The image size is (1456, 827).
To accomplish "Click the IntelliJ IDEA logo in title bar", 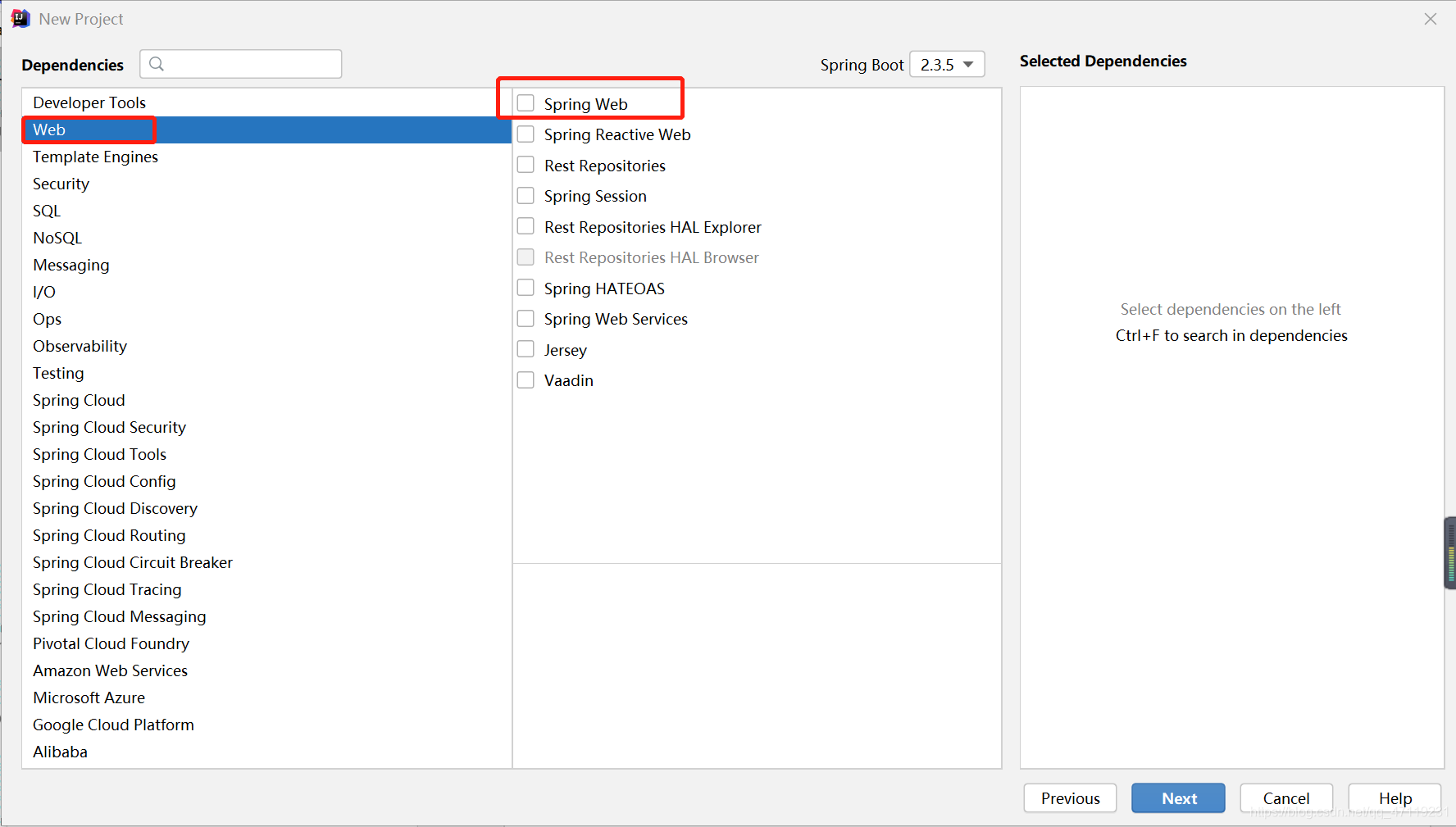I will (20, 18).
